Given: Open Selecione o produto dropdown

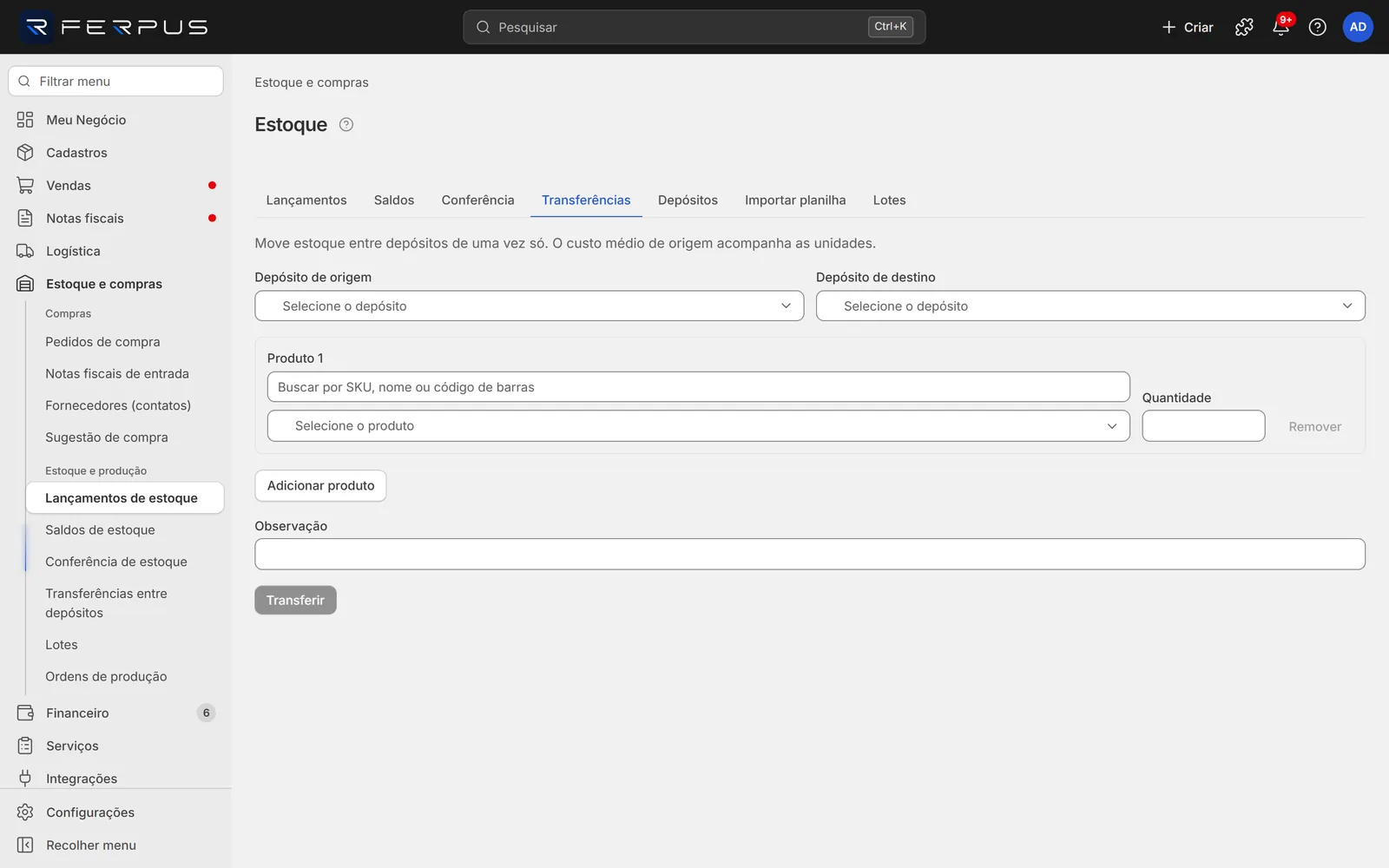Looking at the screenshot, I should (698, 426).
